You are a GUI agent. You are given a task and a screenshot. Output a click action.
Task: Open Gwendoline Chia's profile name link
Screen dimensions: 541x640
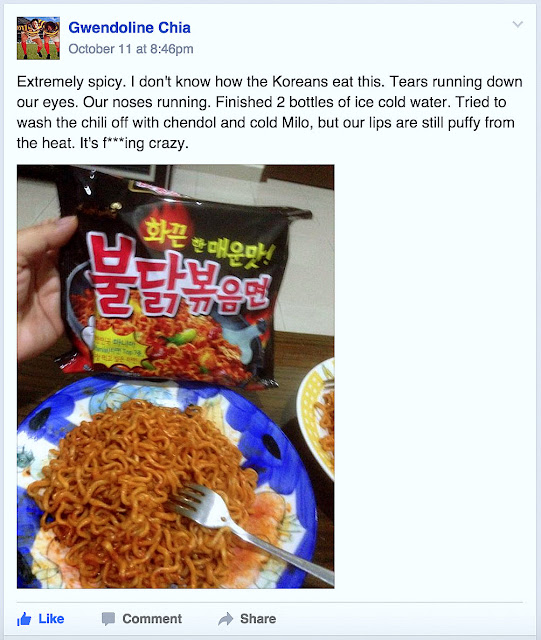129,27
